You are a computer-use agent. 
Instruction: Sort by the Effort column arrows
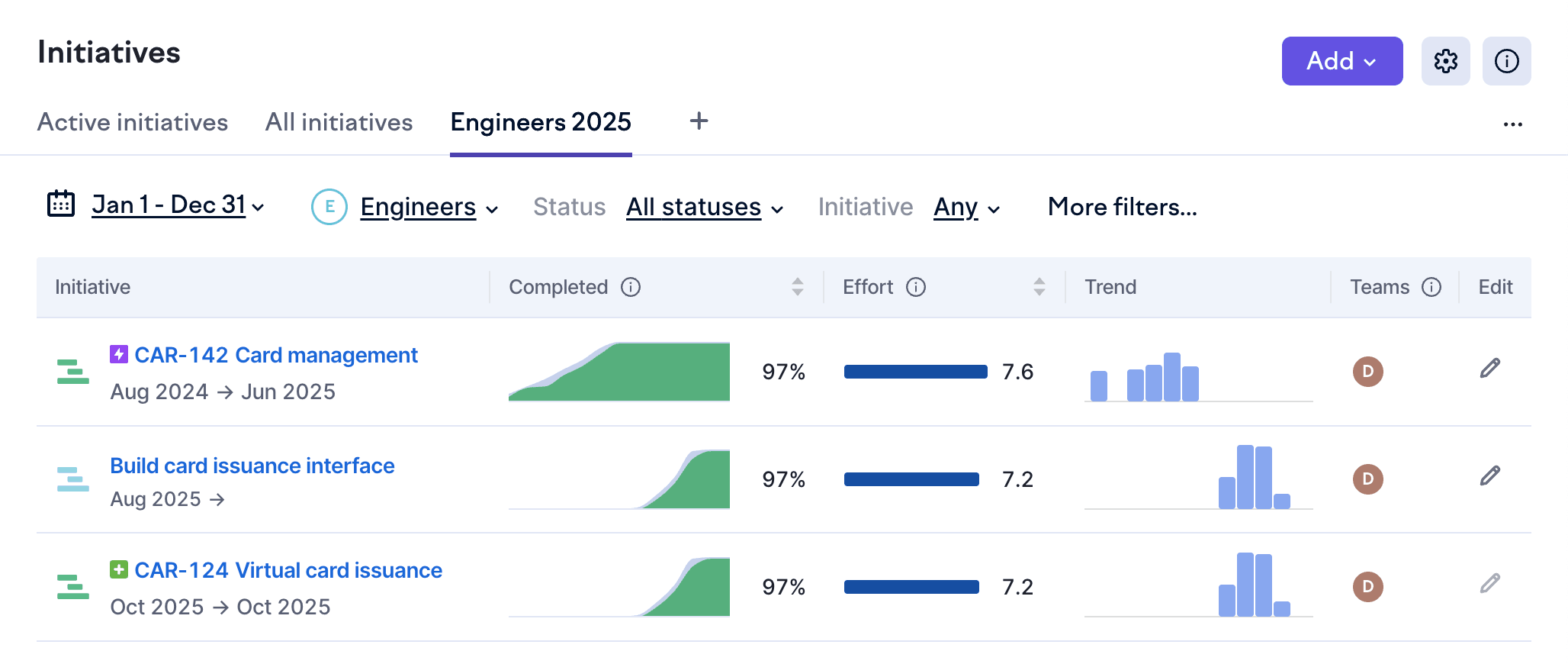(1039, 287)
